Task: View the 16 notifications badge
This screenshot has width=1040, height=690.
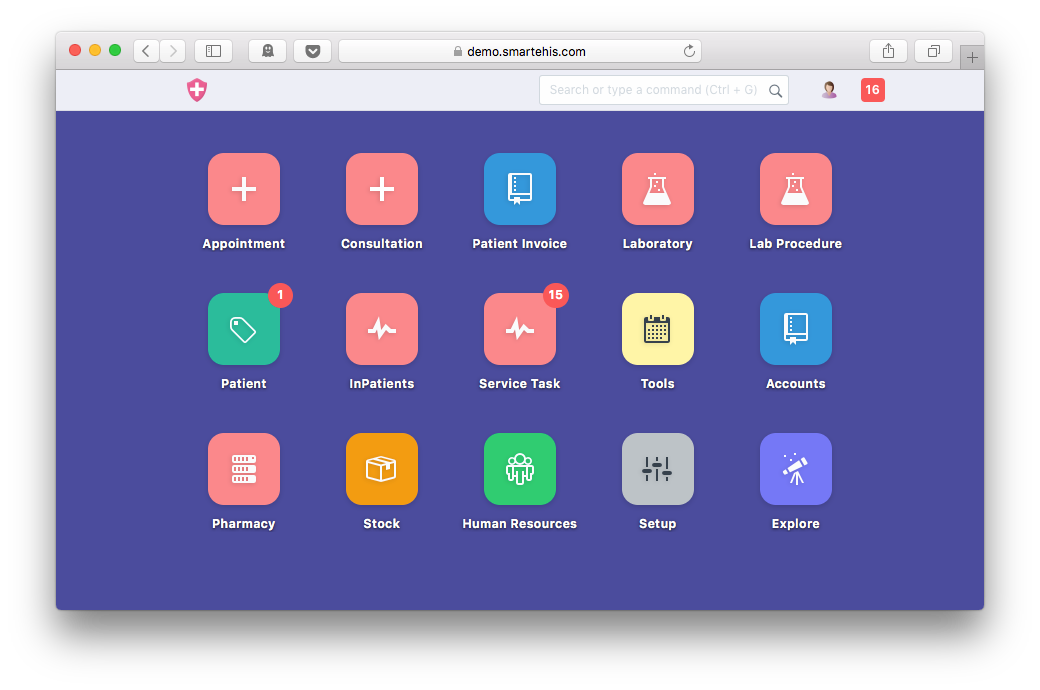Action: click(872, 90)
